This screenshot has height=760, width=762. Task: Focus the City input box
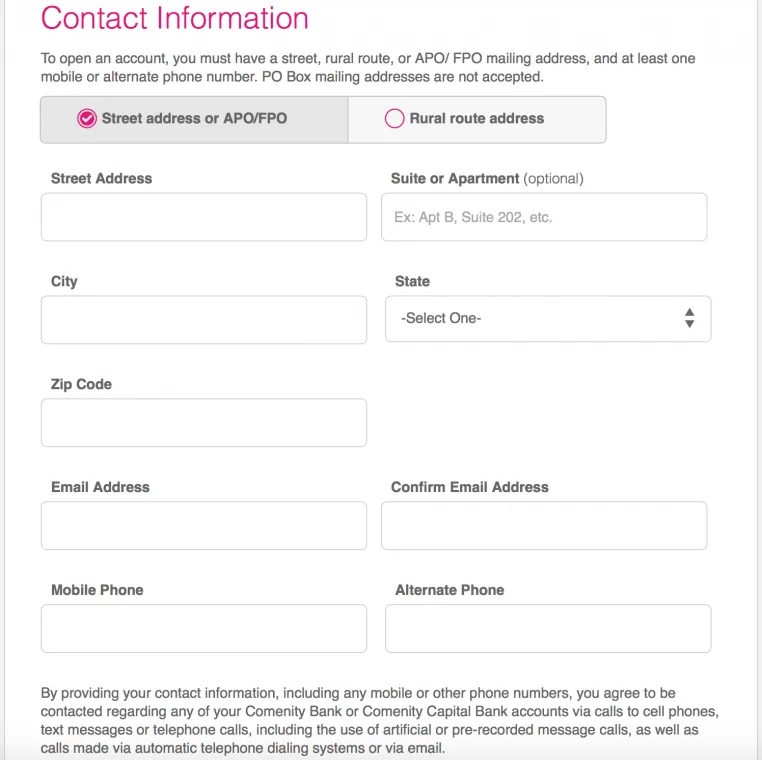[204, 320]
